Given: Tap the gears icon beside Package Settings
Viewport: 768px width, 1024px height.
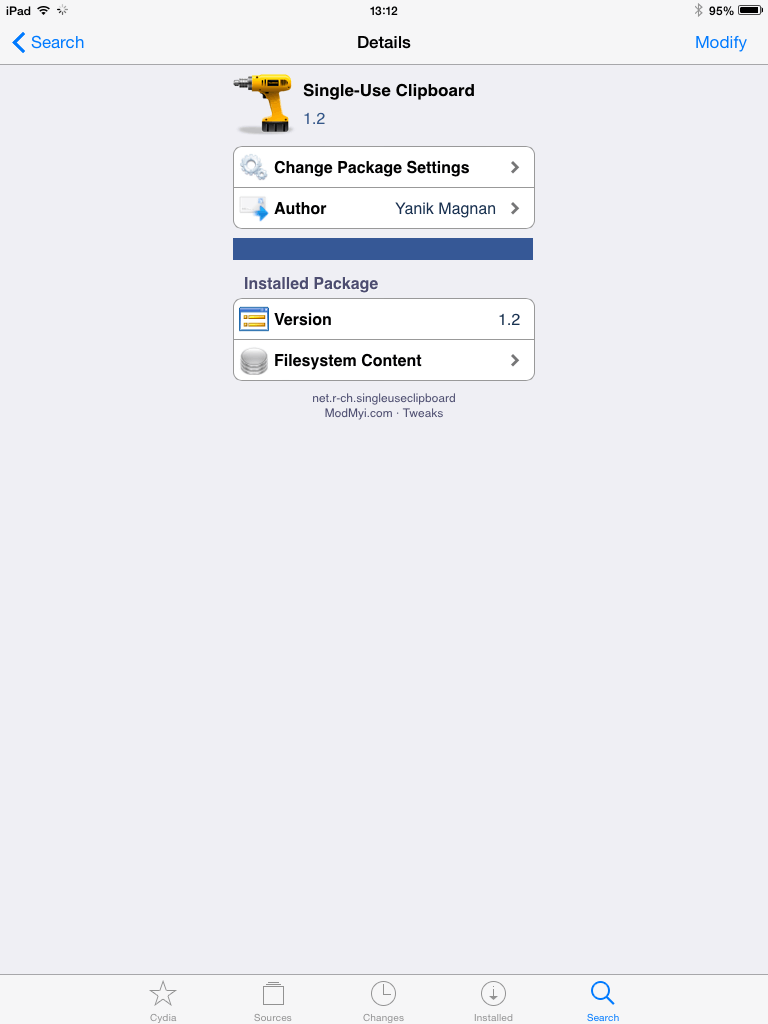Looking at the screenshot, I should tap(253, 167).
